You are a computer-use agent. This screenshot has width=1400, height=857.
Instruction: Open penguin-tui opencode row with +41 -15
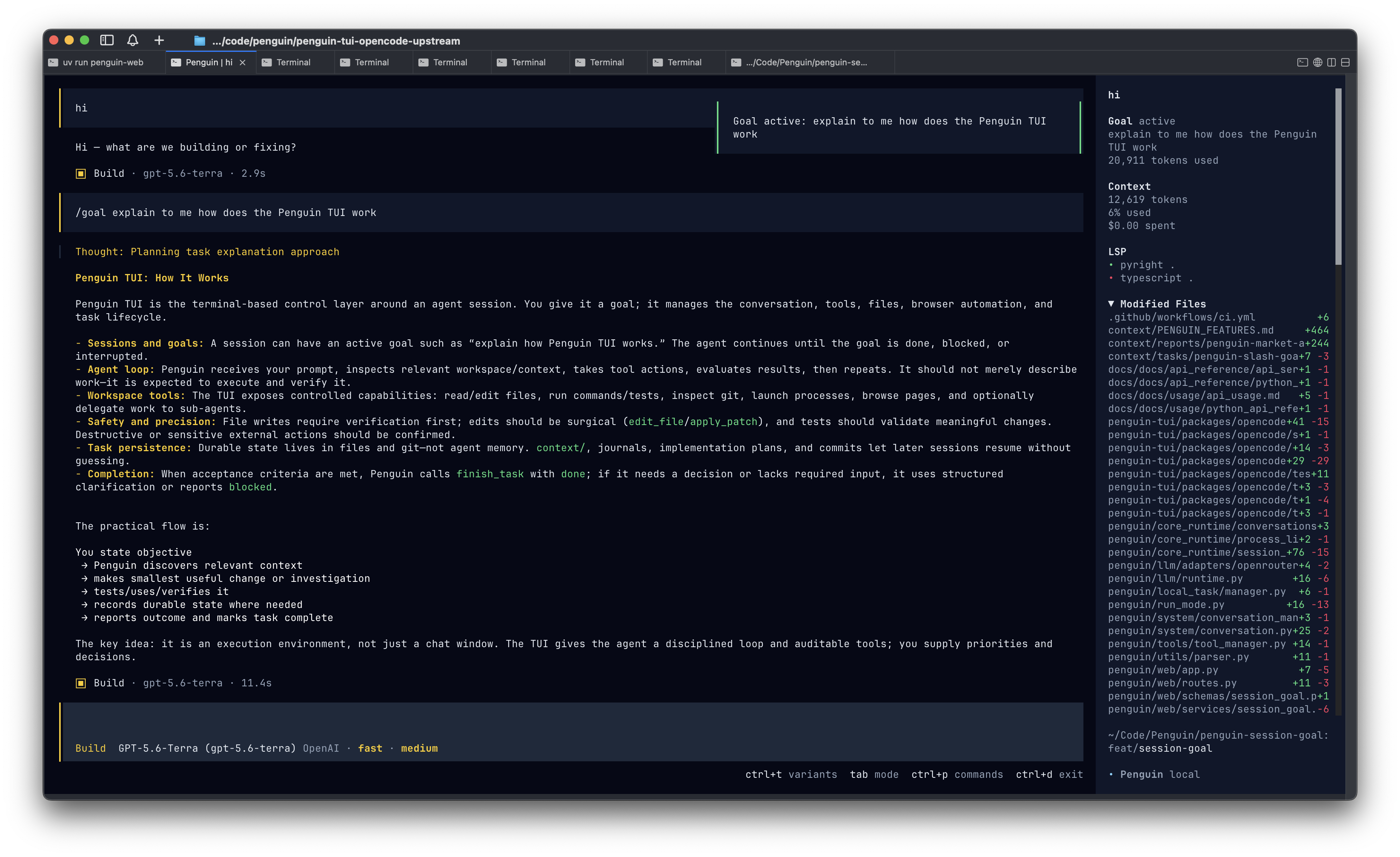(1218, 422)
